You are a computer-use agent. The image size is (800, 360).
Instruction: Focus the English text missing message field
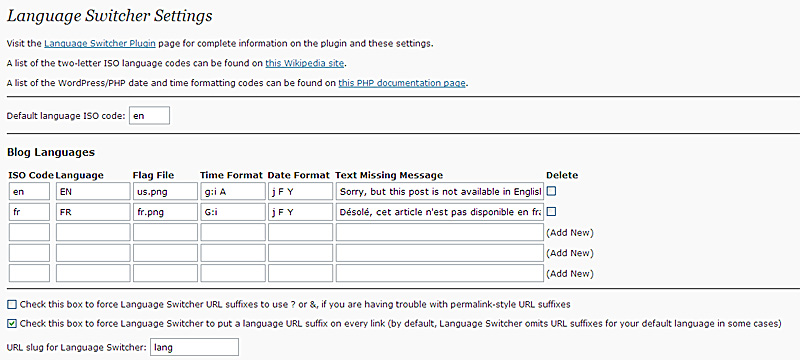coord(439,192)
